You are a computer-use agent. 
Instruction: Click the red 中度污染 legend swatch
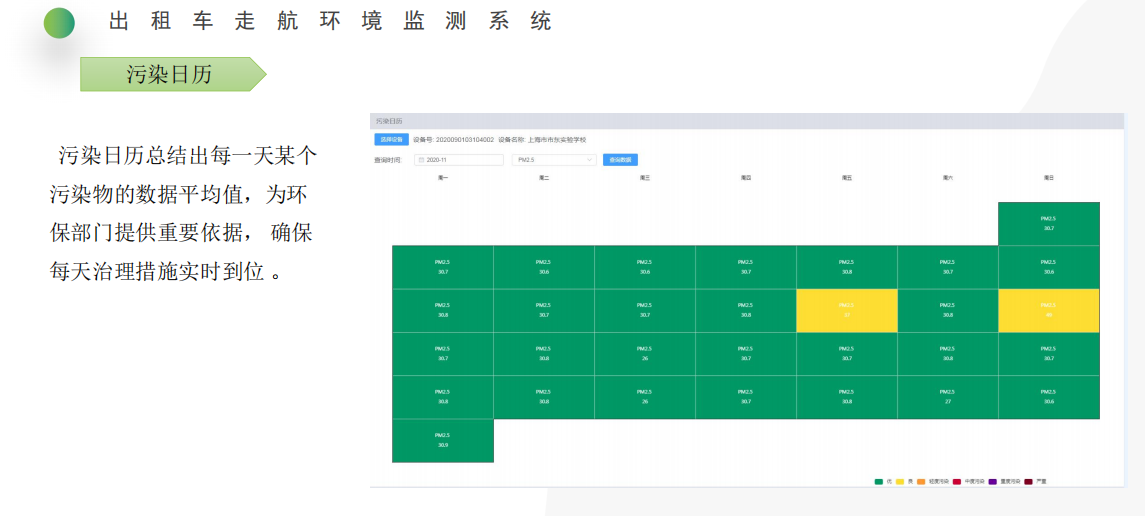957,482
